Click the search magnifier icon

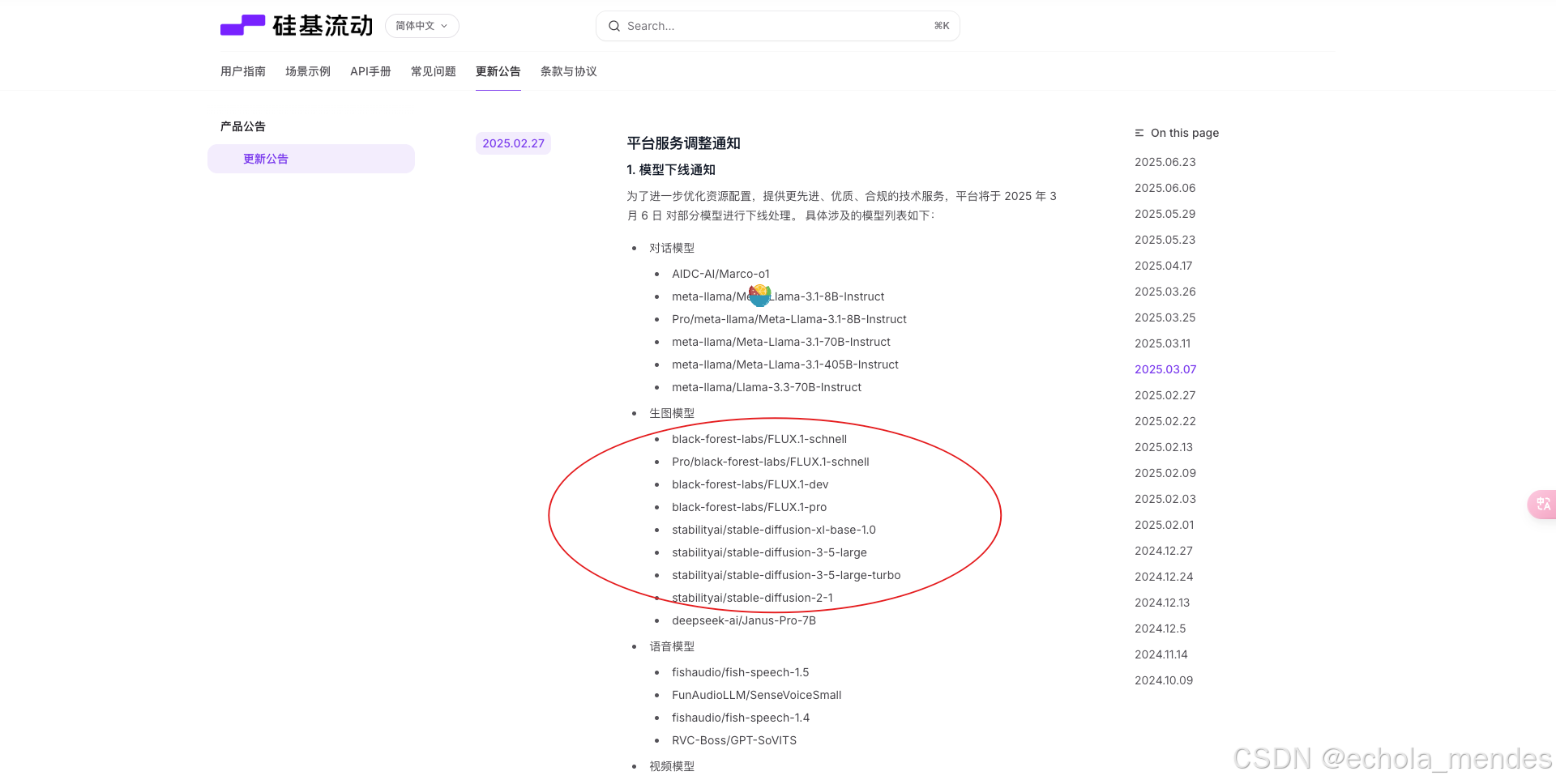point(614,26)
